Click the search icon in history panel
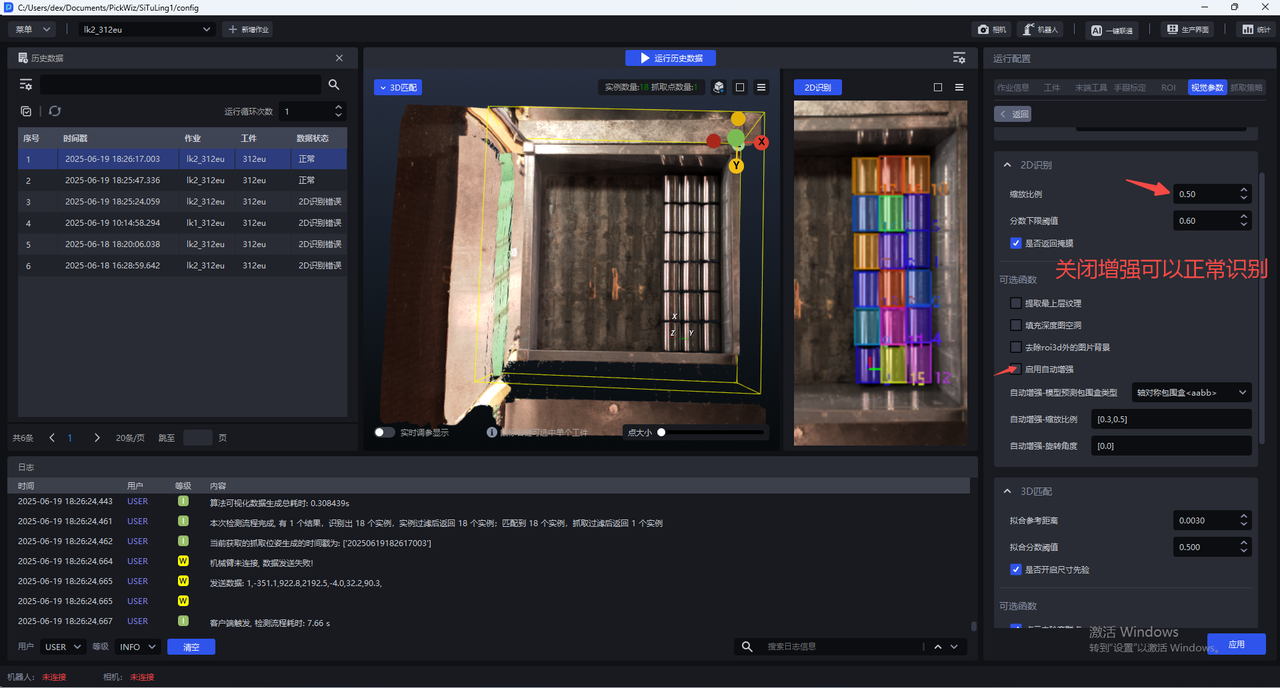The image size is (1280, 688). [x=334, y=85]
